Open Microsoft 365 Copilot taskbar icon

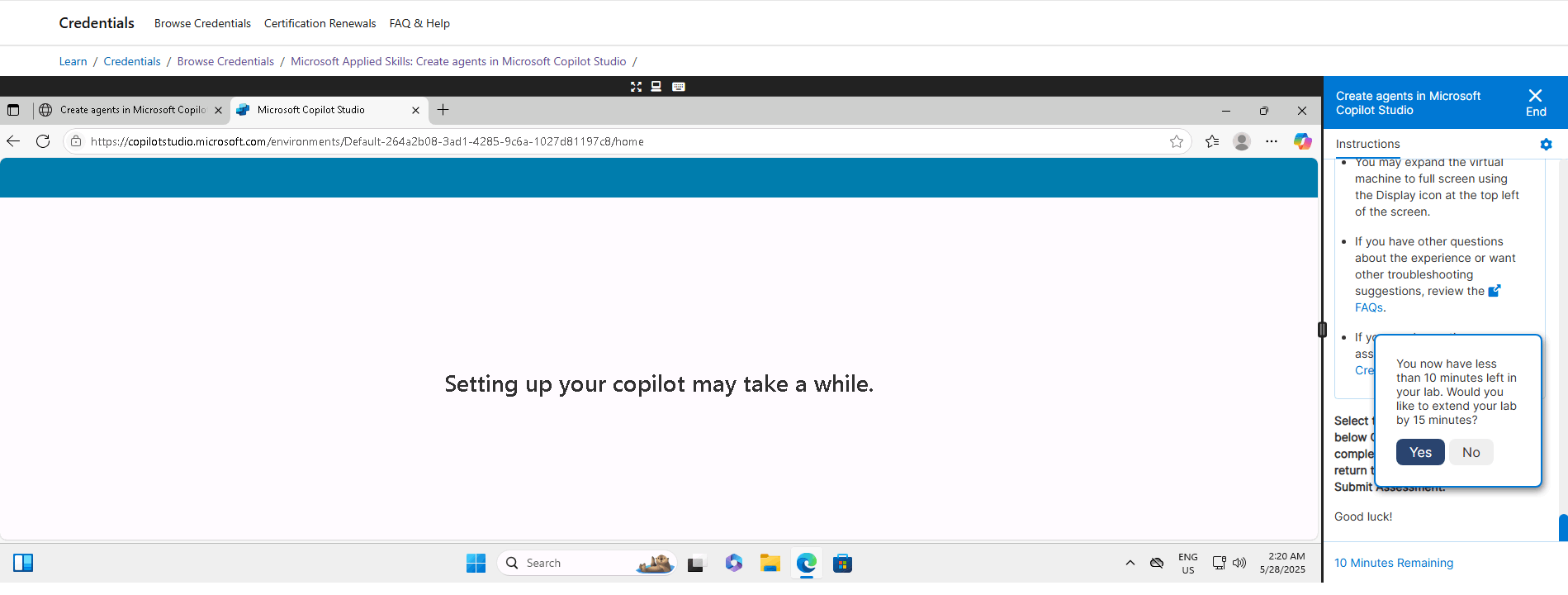click(x=734, y=563)
